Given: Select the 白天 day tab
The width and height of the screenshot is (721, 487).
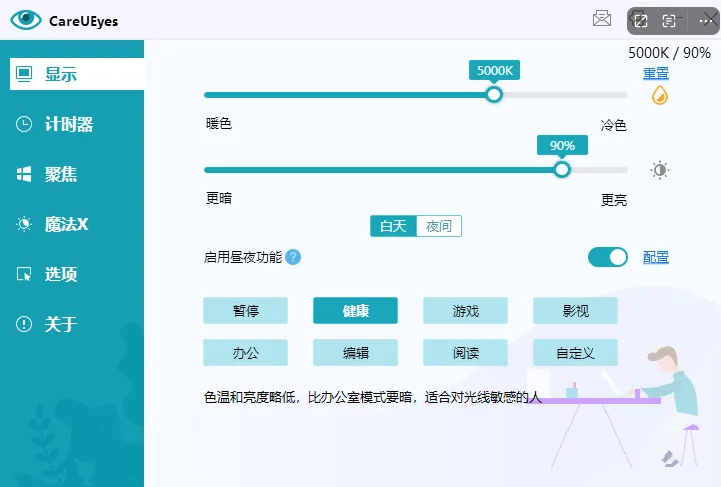Looking at the screenshot, I should pos(393,226).
